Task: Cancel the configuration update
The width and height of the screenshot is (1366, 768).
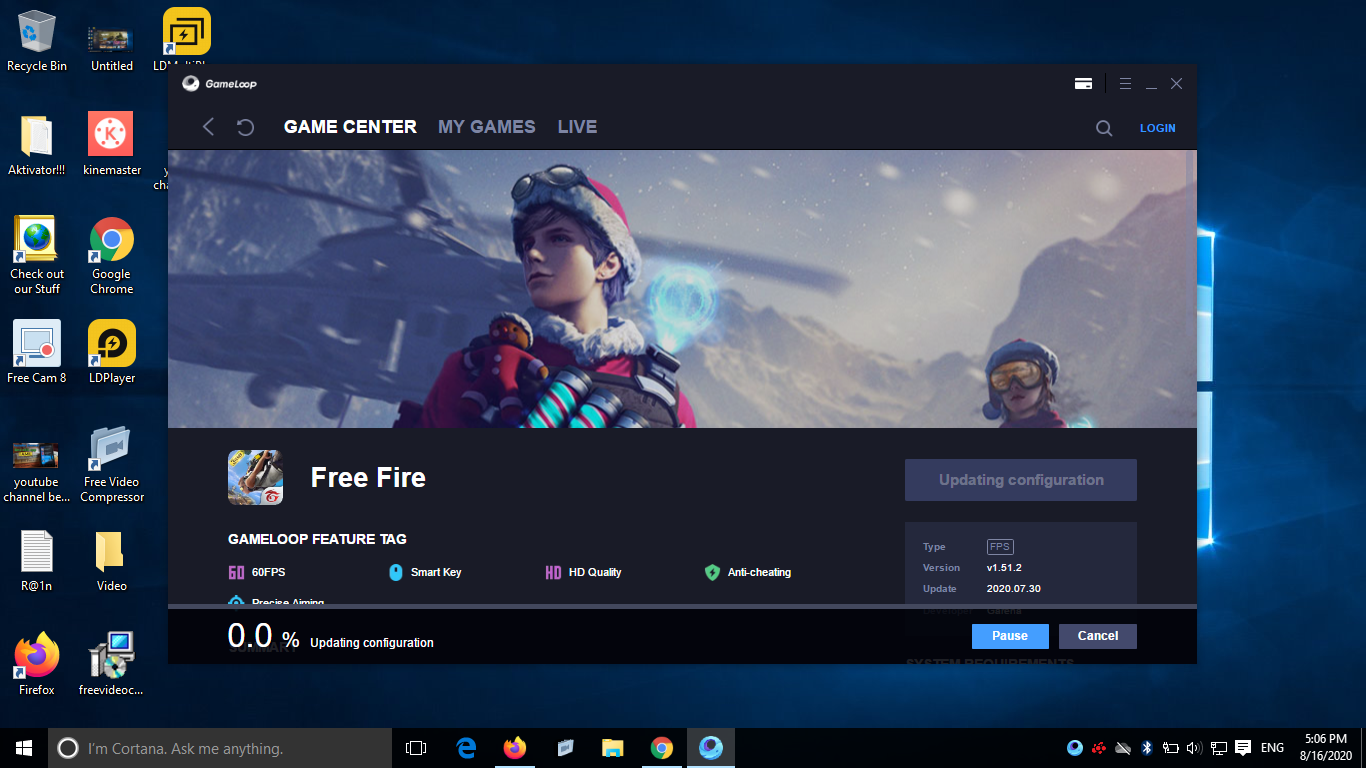Action: (1097, 636)
